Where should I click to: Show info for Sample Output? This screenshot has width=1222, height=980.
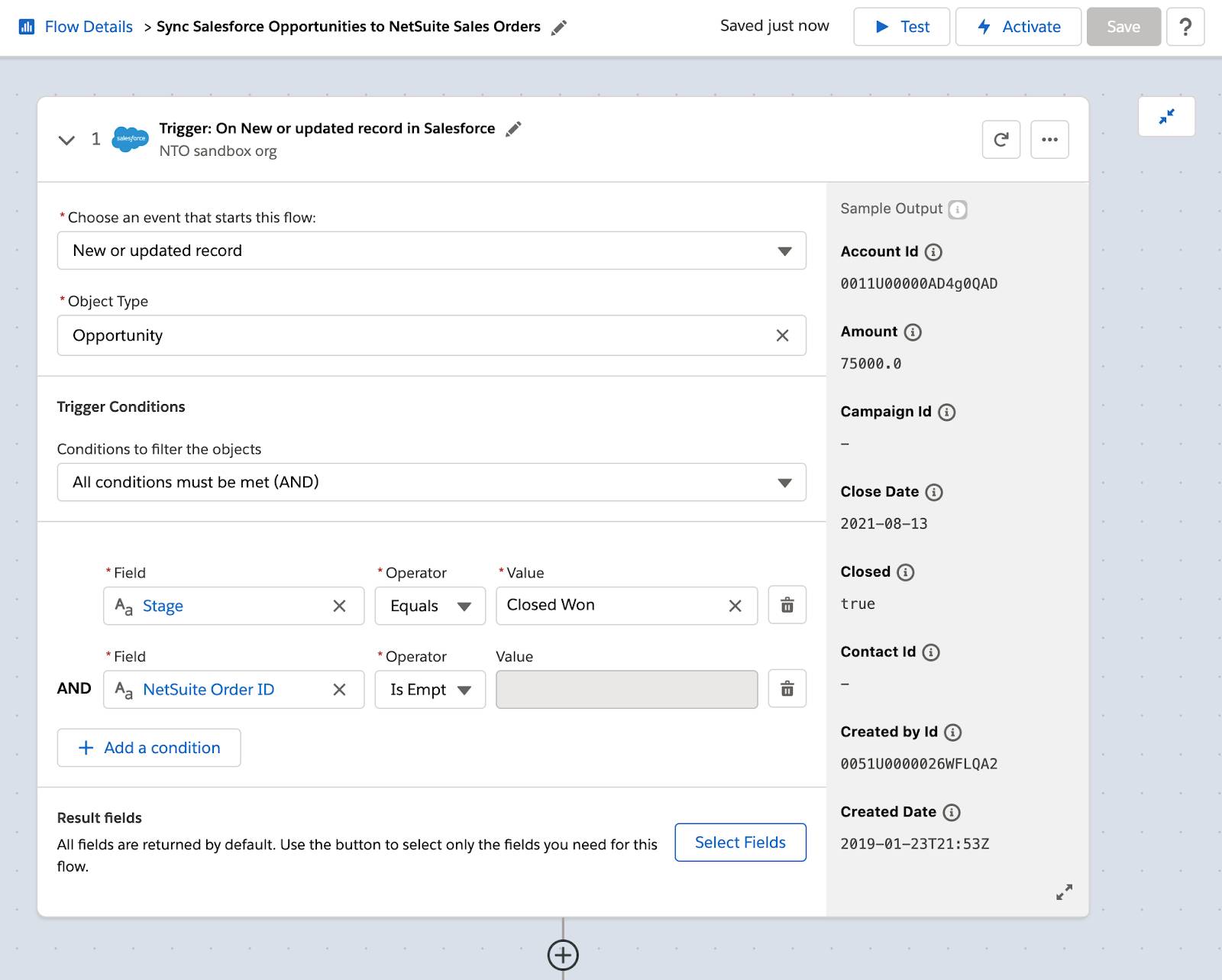click(958, 209)
